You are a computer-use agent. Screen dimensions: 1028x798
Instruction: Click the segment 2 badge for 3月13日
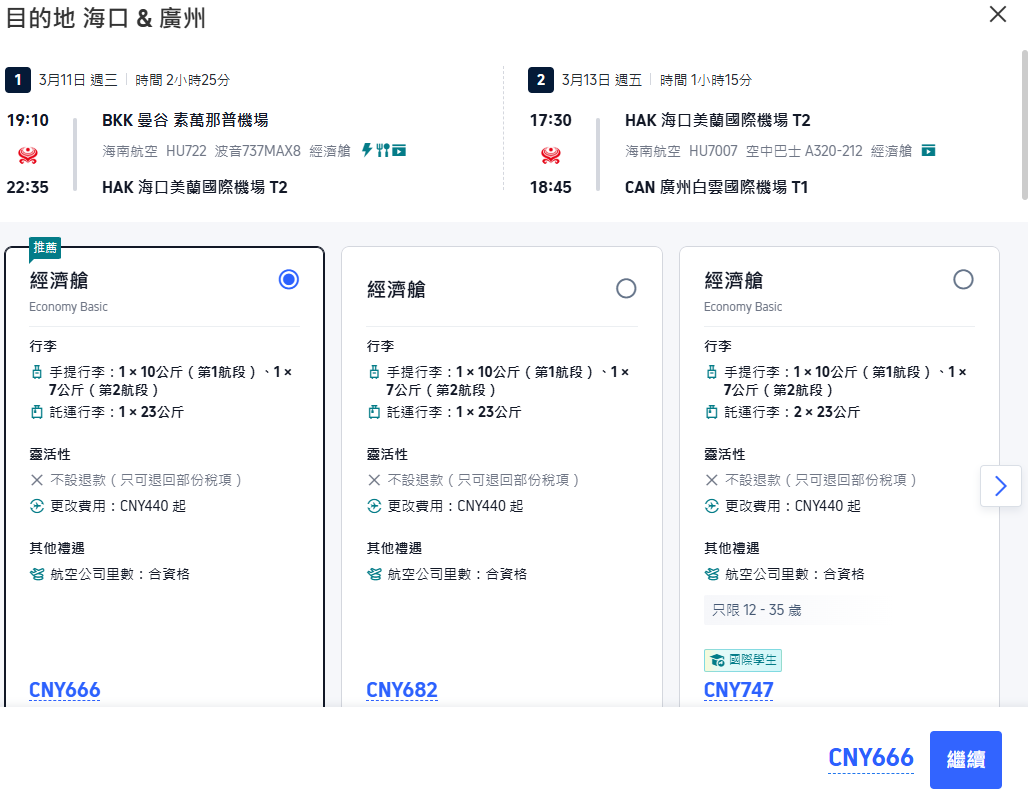coord(540,80)
